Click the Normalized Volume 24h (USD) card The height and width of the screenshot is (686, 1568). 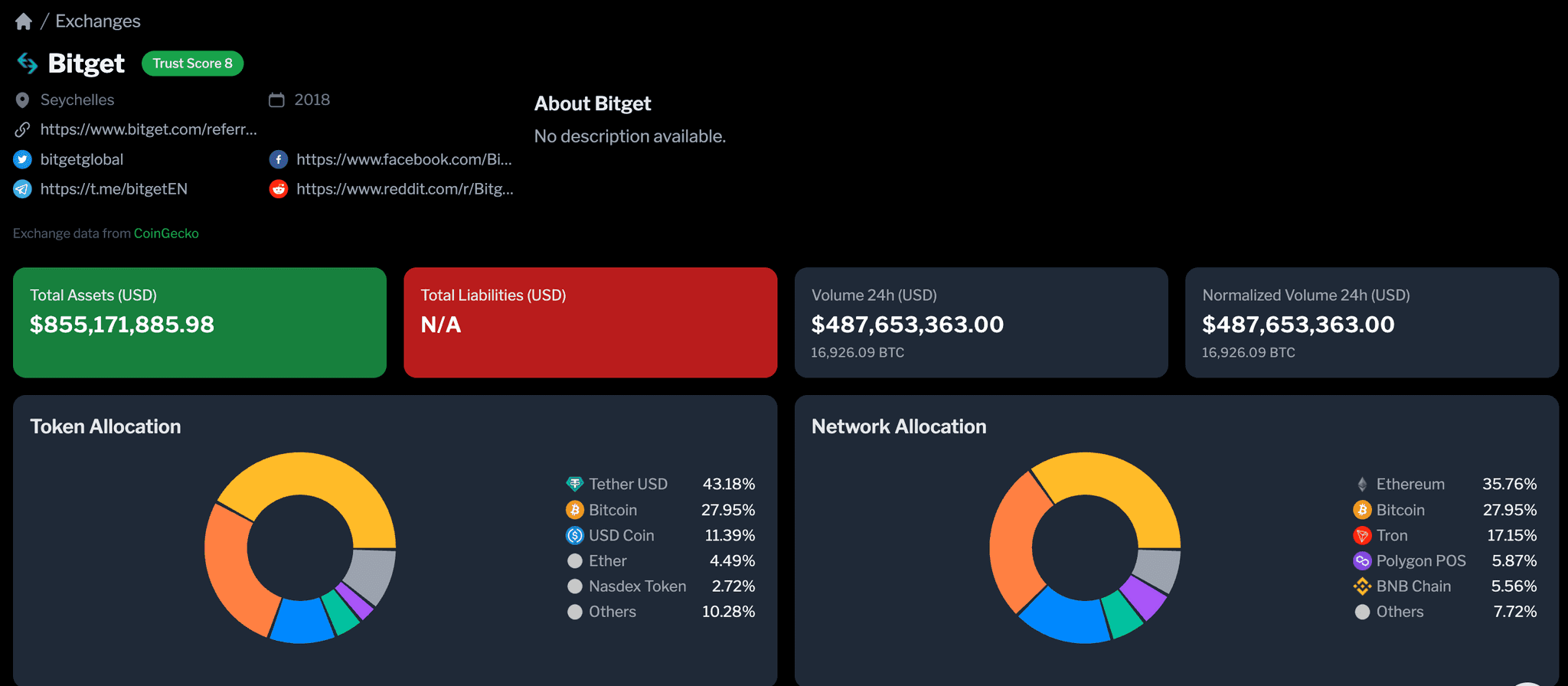coord(1372,322)
